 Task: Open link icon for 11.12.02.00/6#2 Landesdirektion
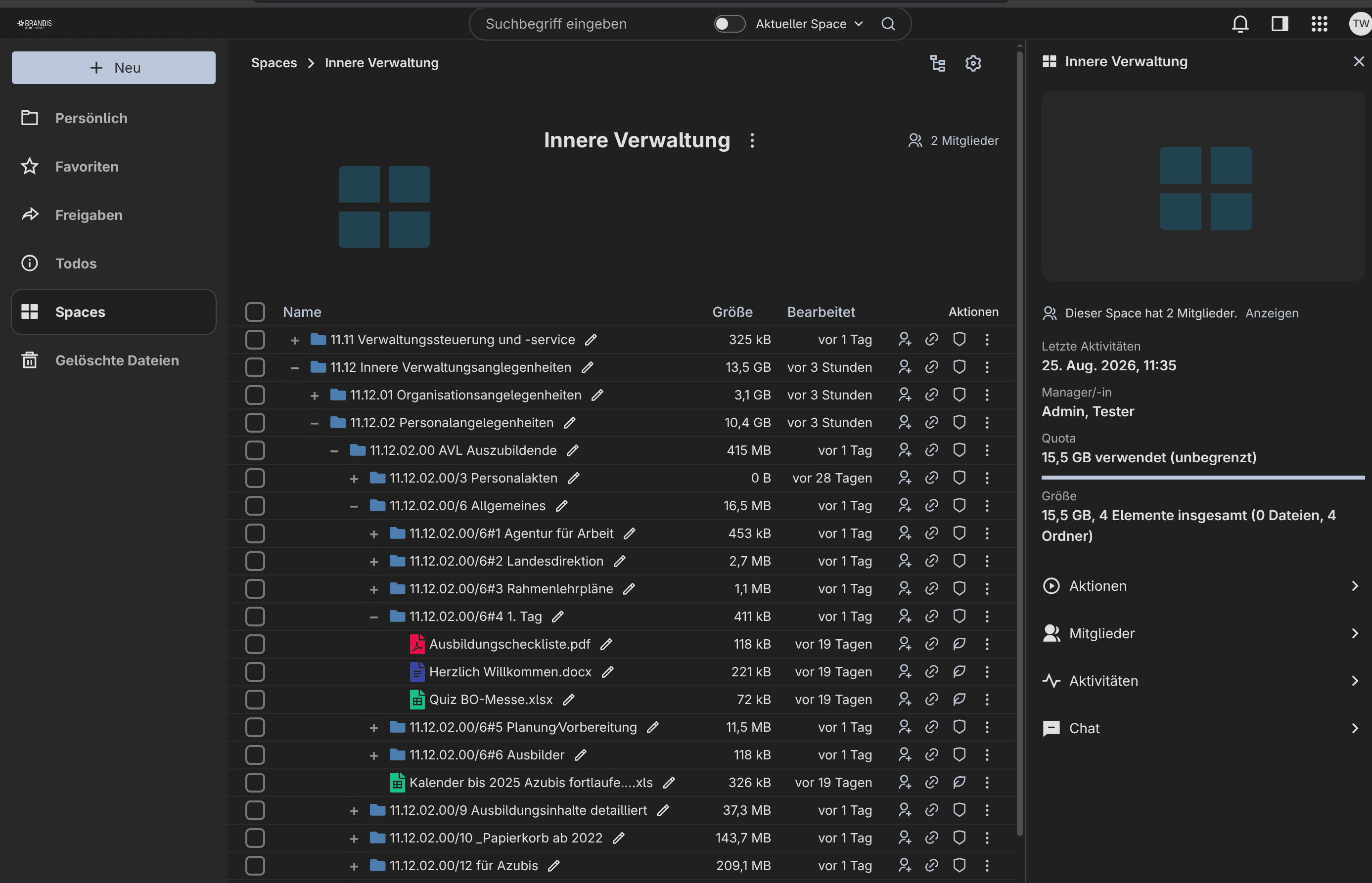(931, 561)
